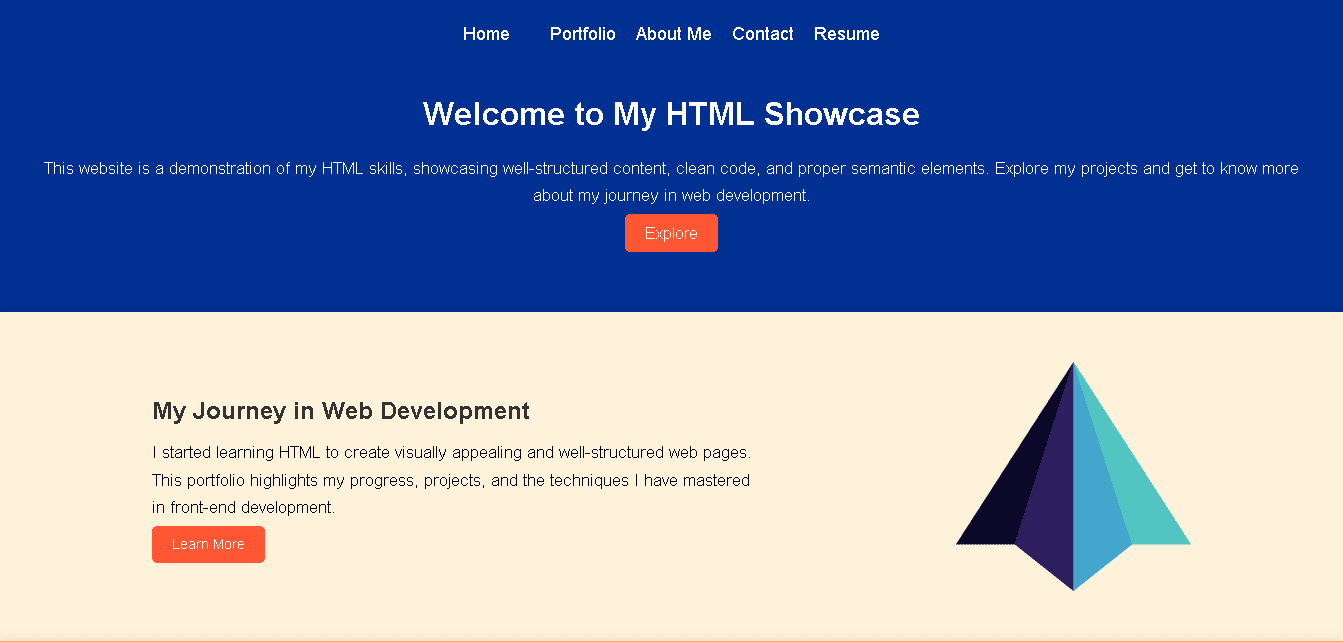Click the text "in front-end development."
Image resolution: width=1343 pixels, height=642 pixels.
[x=243, y=508]
